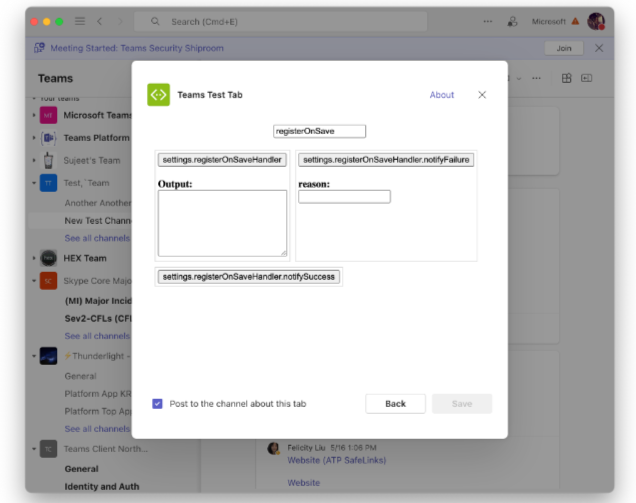This screenshot has height=503, width=636.
Task: Expand the Teams Platform team
Action: tap(34, 138)
